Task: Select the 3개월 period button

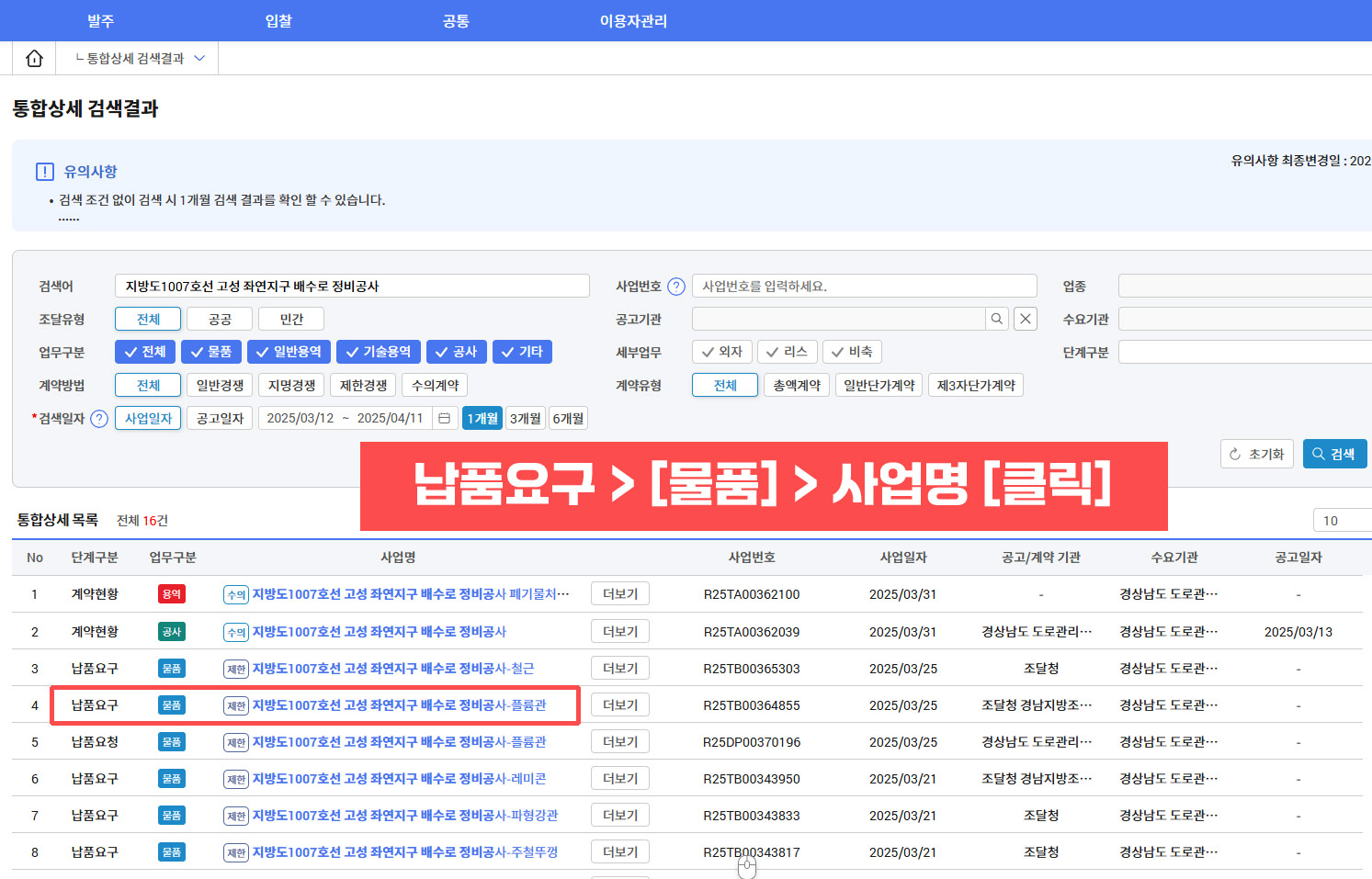Action: click(526, 418)
